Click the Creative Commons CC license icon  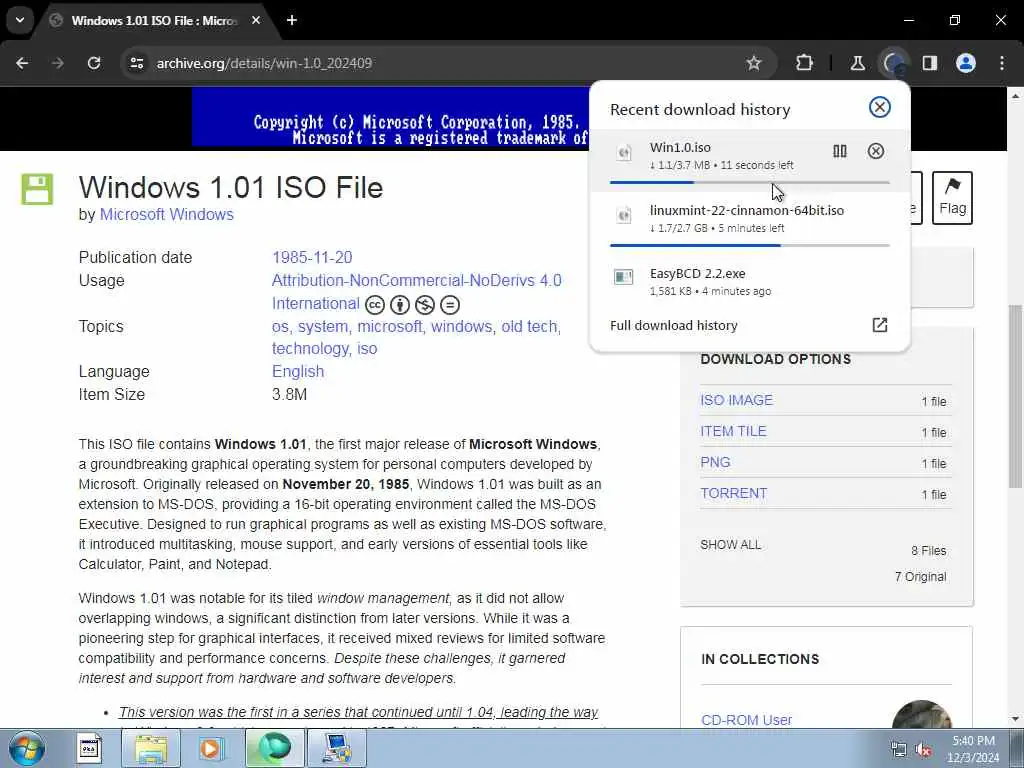[375, 304]
